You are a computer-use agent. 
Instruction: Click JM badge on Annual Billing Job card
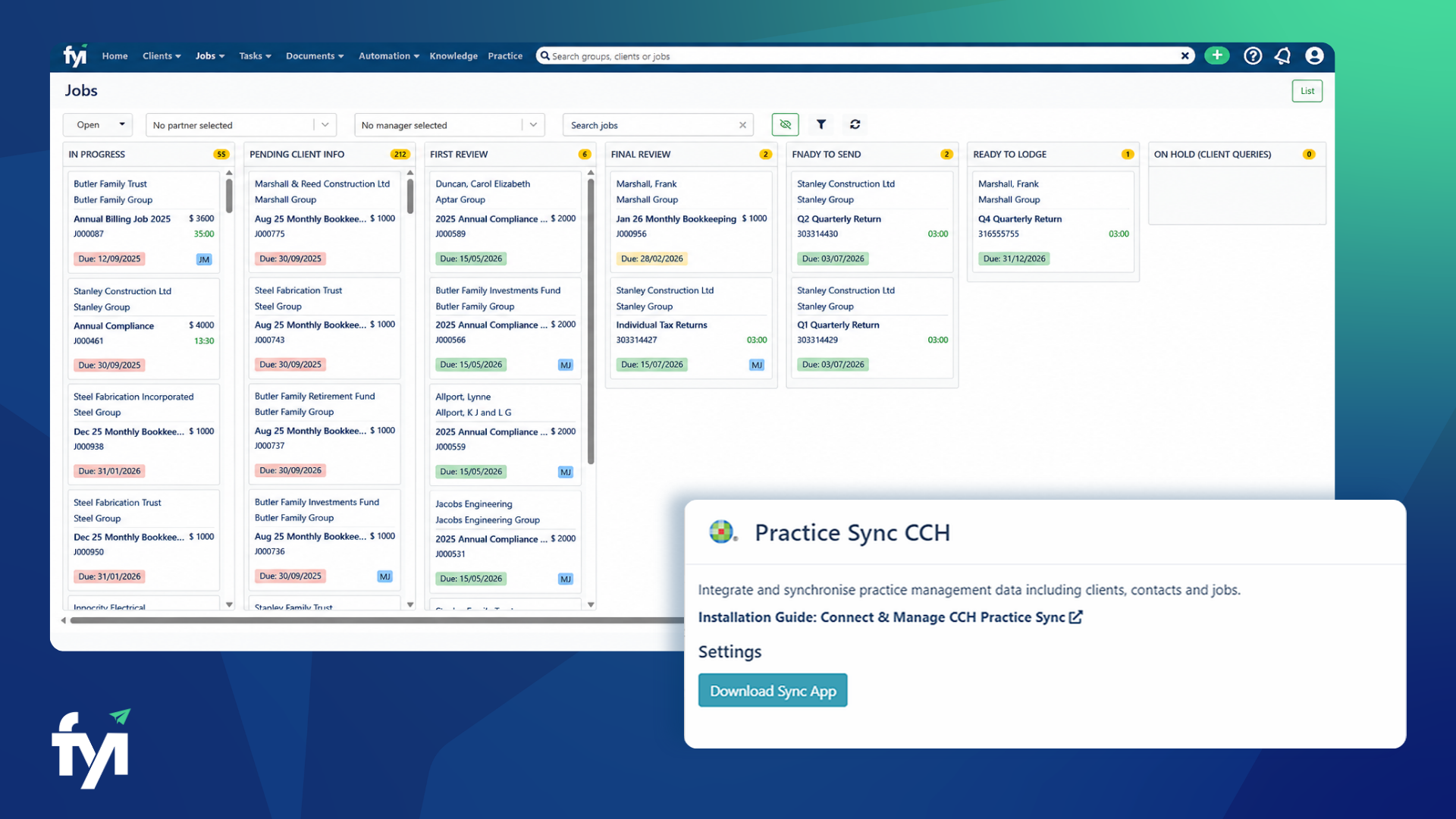tap(204, 259)
